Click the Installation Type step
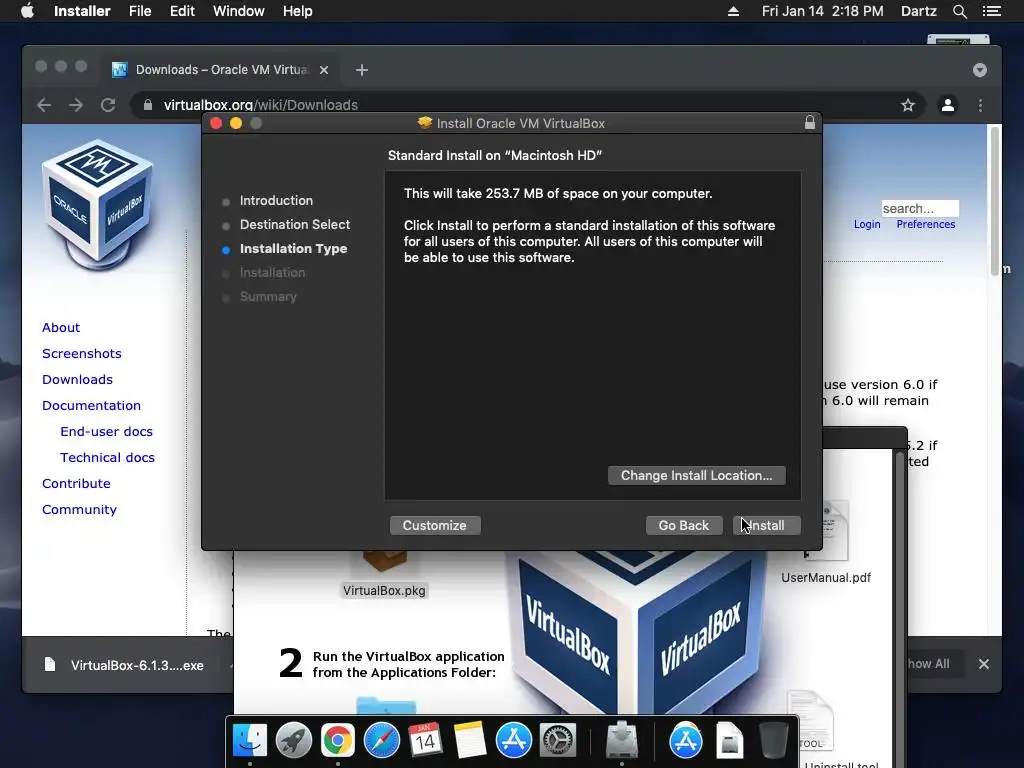Viewport: 1024px width, 768px height. coord(293,249)
